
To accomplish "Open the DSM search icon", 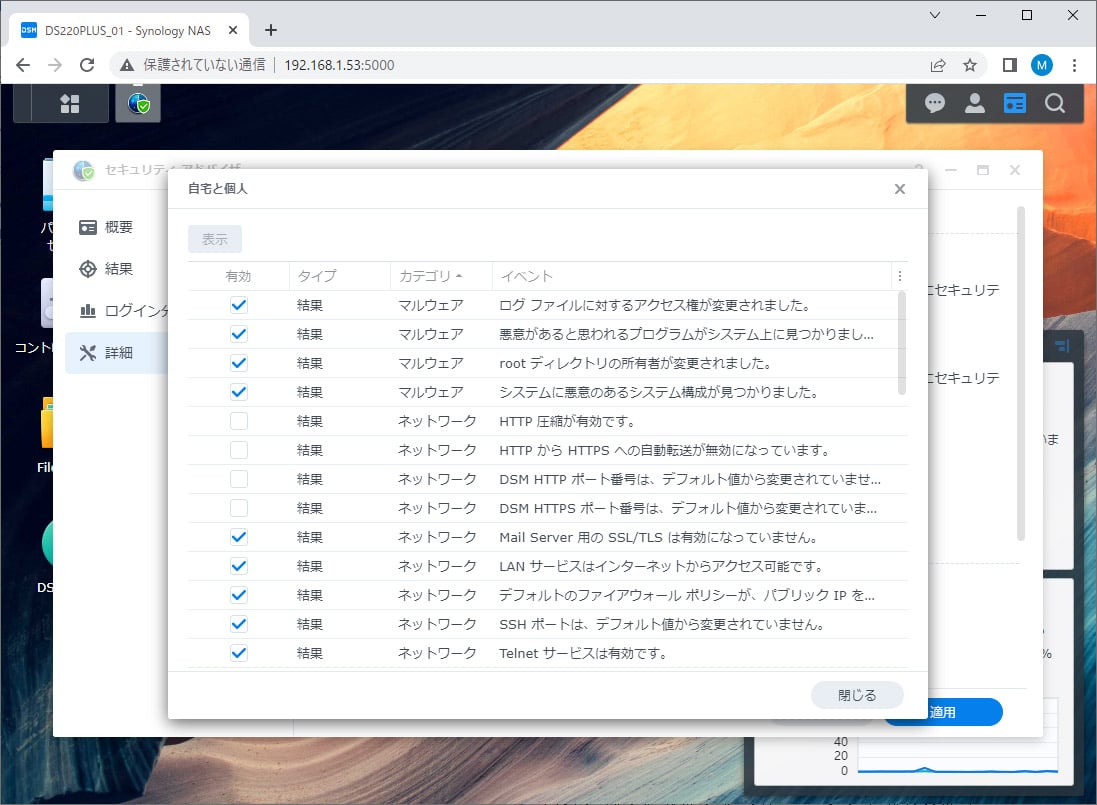I will point(1055,104).
